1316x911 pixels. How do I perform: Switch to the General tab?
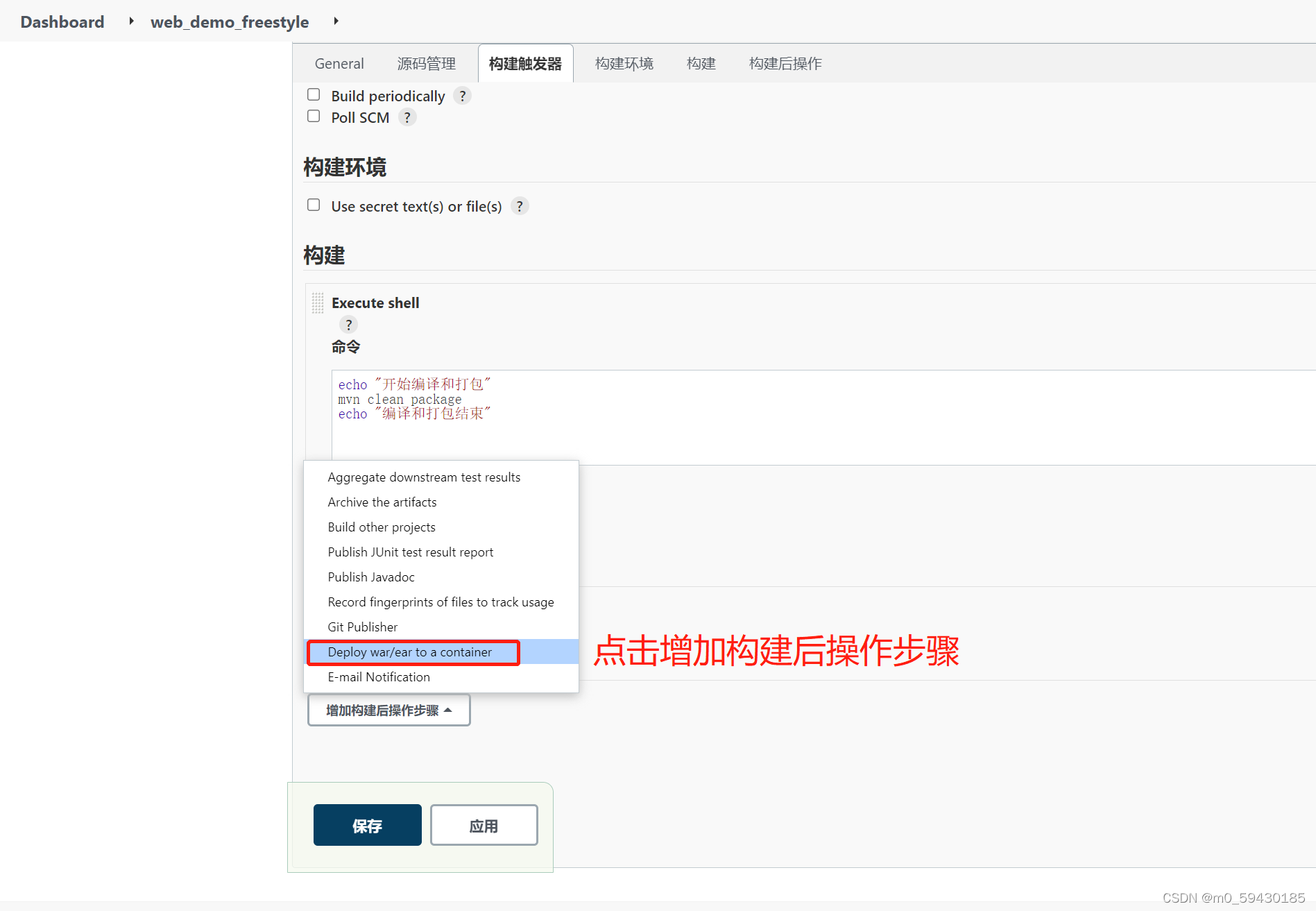(339, 64)
